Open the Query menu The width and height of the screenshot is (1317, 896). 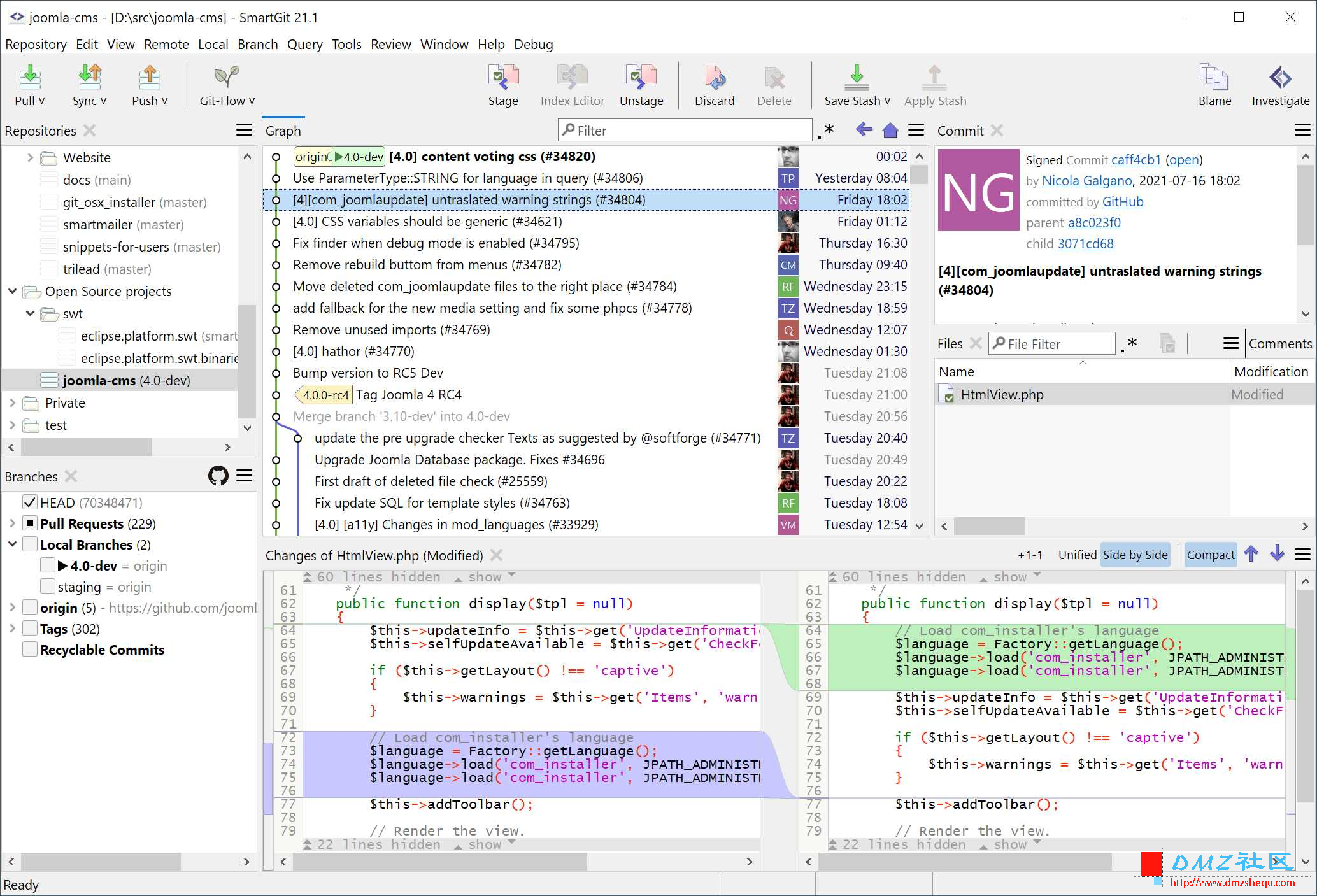(x=304, y=45)
